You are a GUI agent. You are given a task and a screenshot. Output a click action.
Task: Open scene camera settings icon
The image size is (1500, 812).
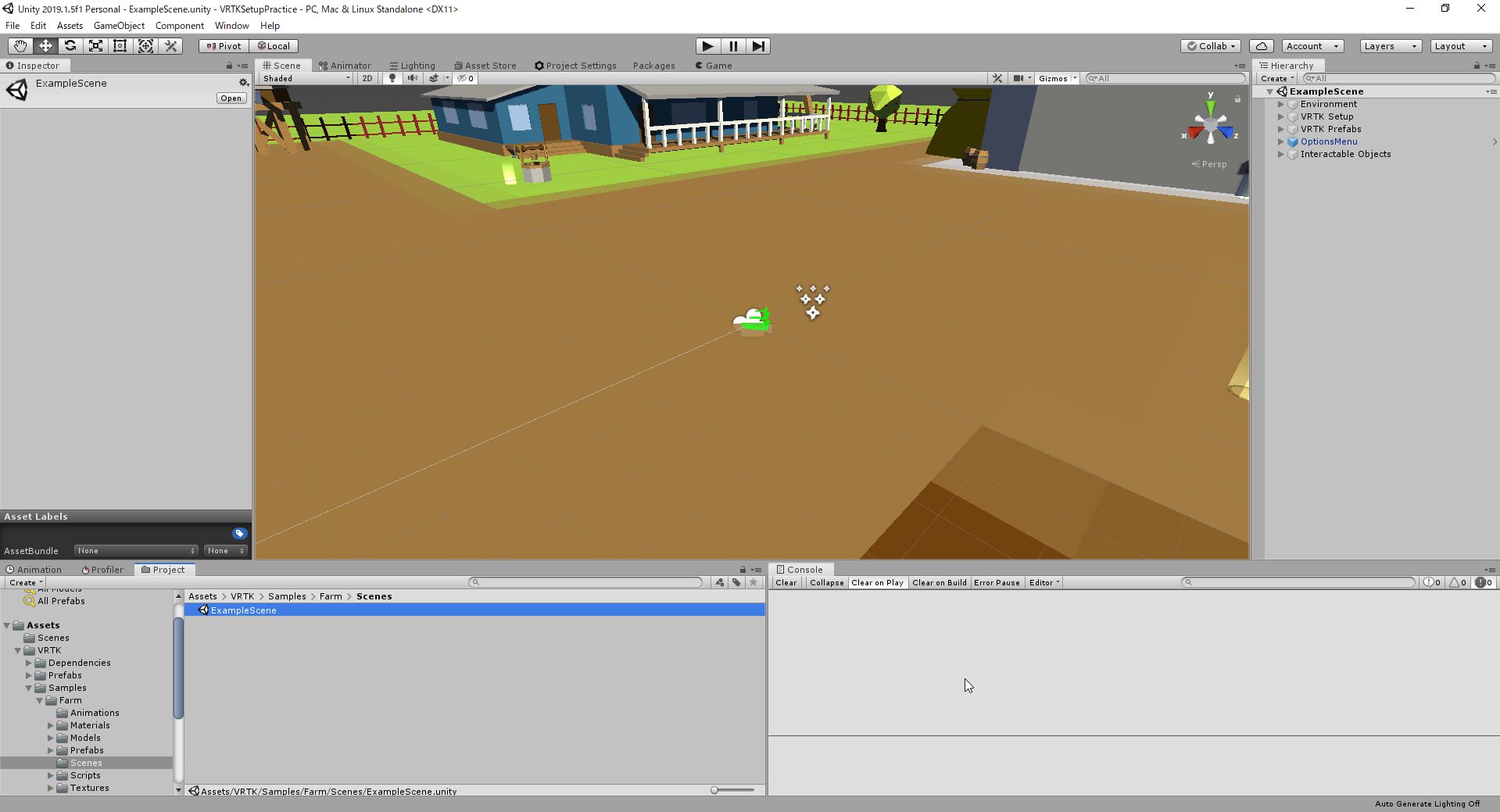pyautogui.click(x=1018, y=78)
